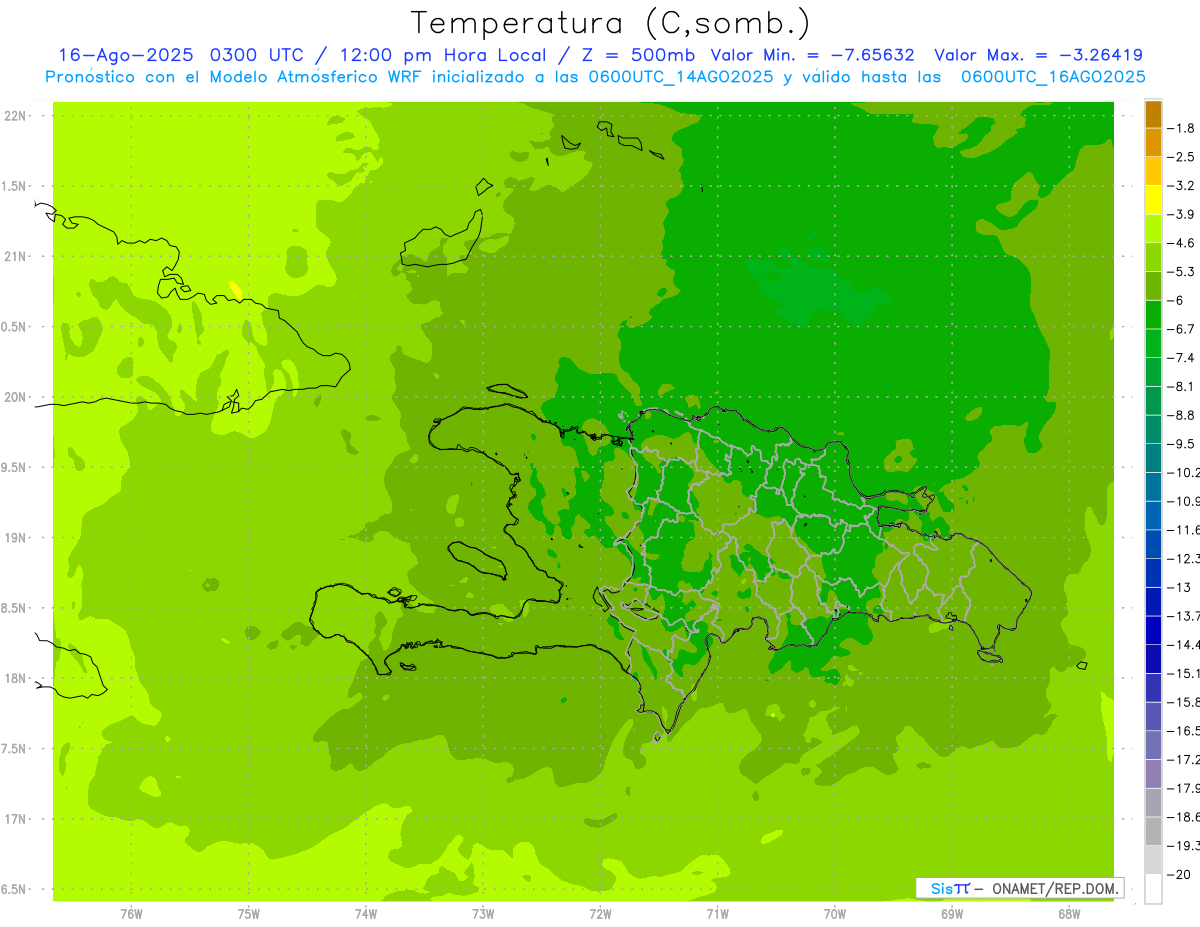Click the 68W longitude label
Screen dimensions: 1200x927
1068,913
